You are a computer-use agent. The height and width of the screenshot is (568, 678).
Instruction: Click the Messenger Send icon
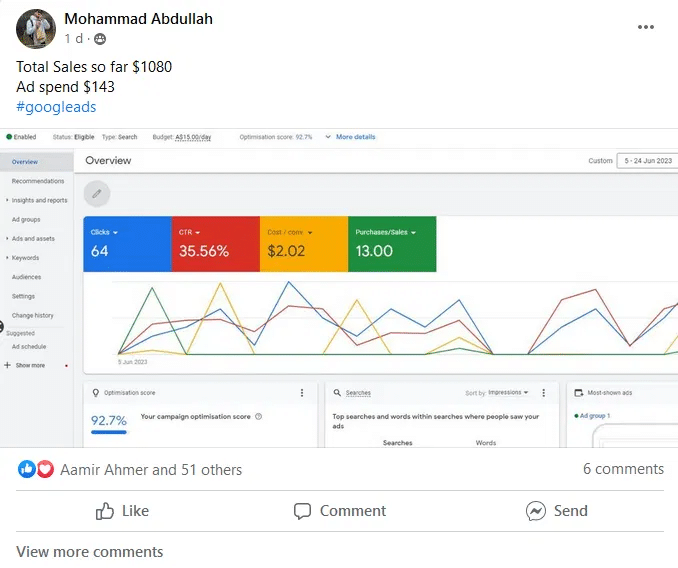[x=536, y=511]
